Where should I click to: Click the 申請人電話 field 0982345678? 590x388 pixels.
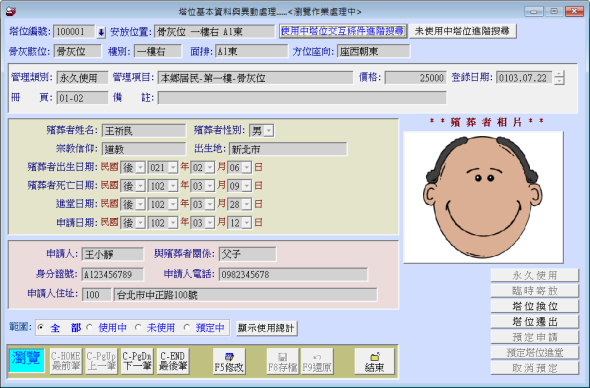coord(293,274)
